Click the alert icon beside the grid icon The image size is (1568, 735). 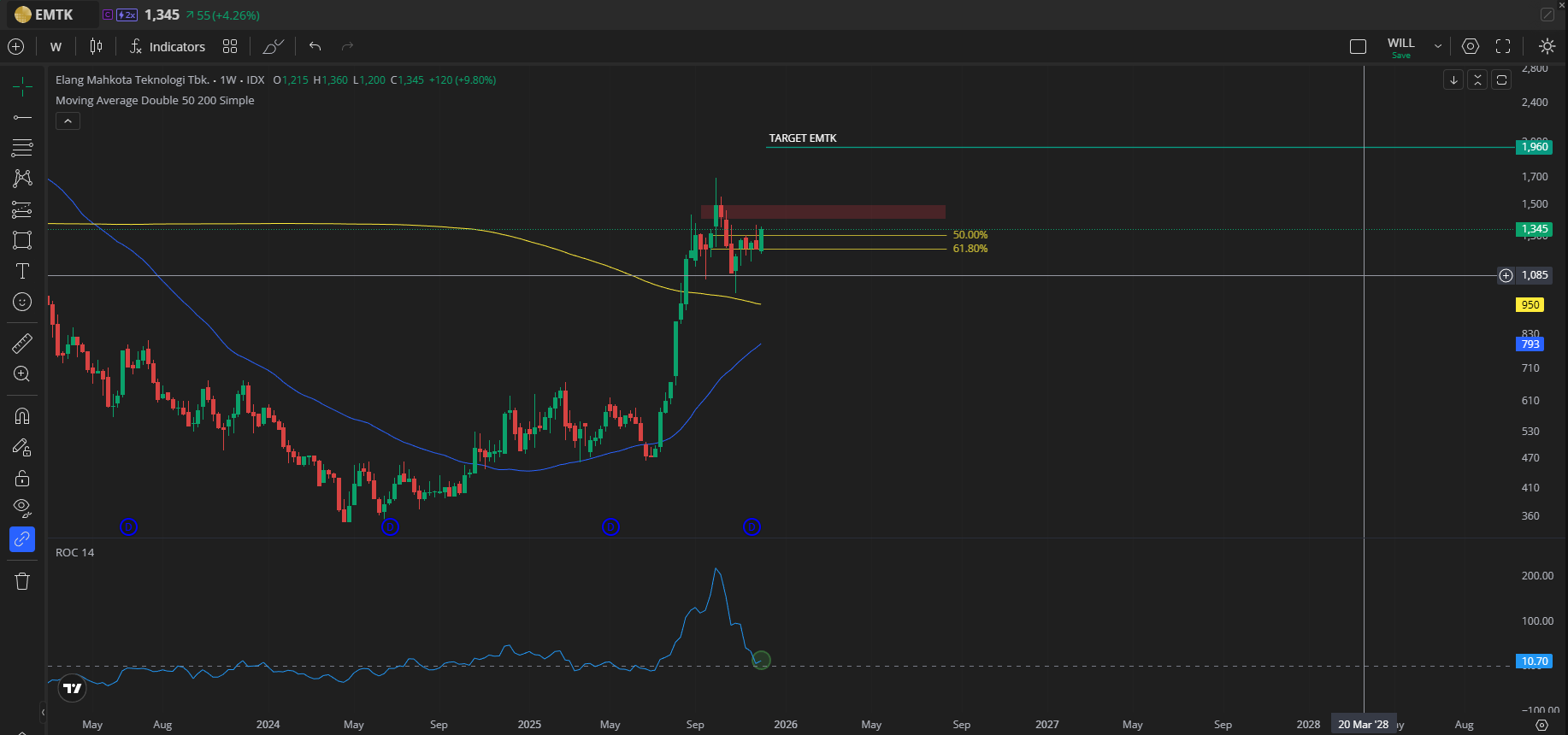[x=274, y=46]
